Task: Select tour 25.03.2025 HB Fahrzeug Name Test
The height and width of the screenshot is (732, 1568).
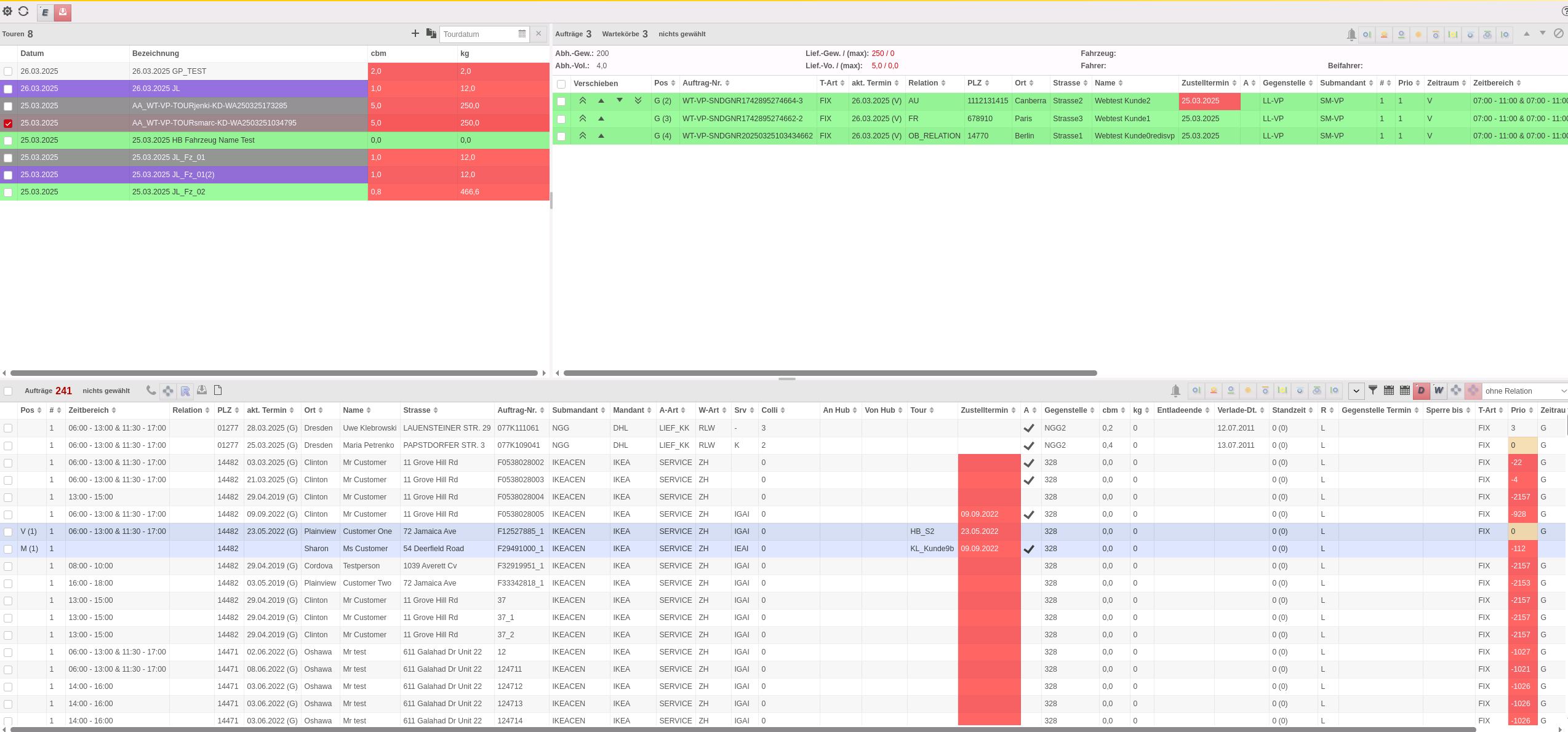Action: pos(193,140)
